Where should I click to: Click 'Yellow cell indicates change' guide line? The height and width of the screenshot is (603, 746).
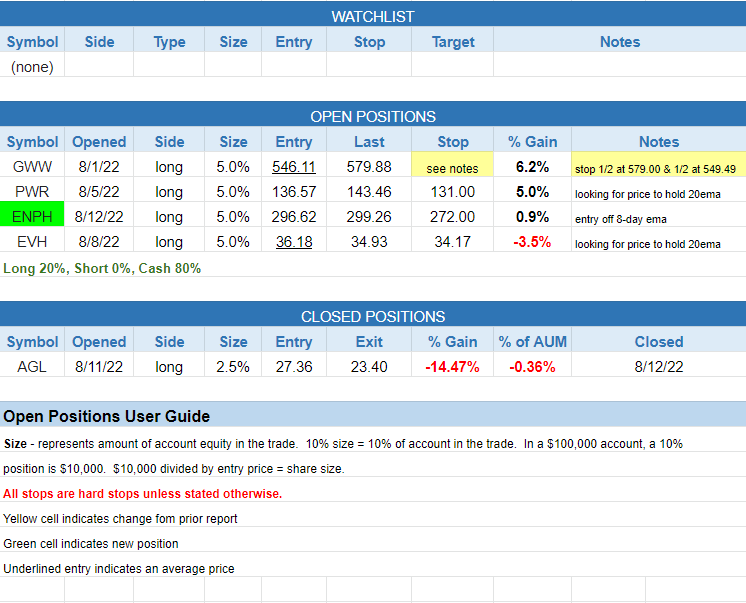tap(120, 519)
